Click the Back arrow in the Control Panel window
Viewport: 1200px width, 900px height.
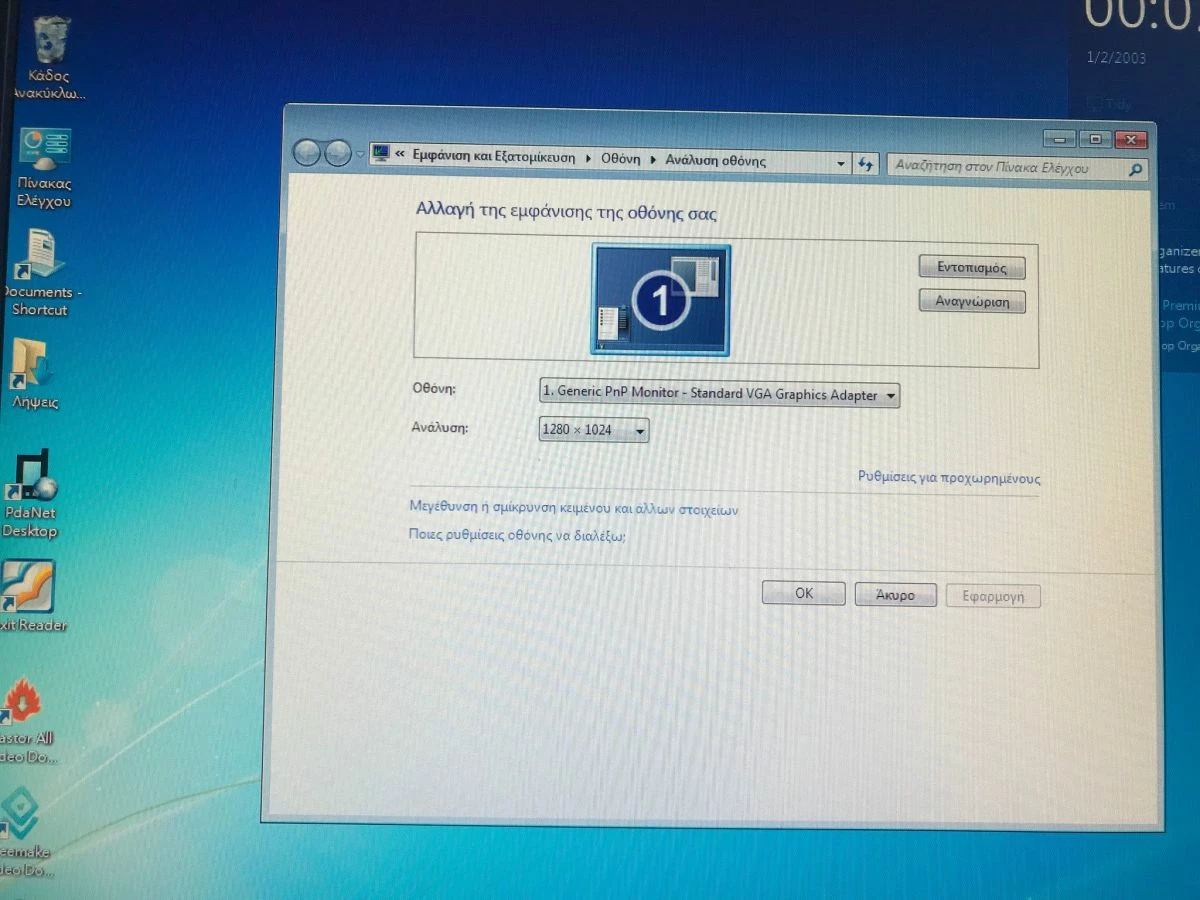click(x=308, y=153)
